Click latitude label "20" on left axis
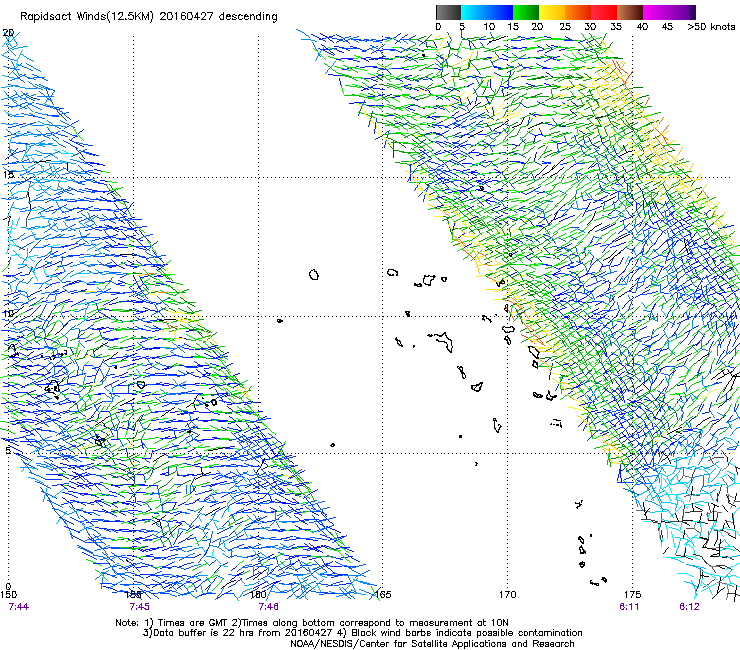The width and height of the screenshot is (740, 650). tap(8, 33)
